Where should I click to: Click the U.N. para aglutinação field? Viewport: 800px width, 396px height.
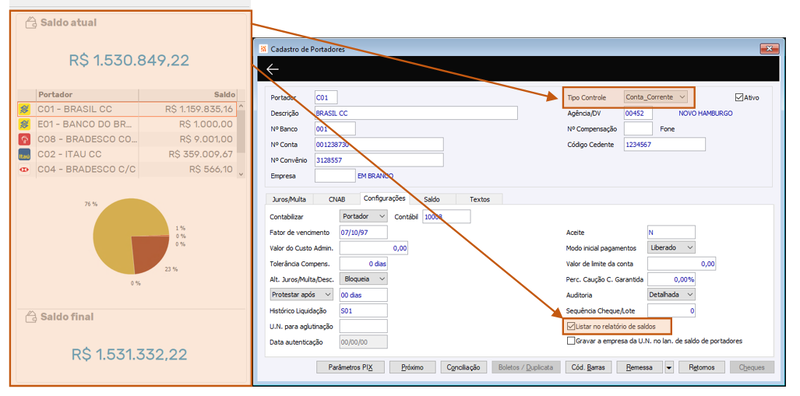[x=363, y=326]
